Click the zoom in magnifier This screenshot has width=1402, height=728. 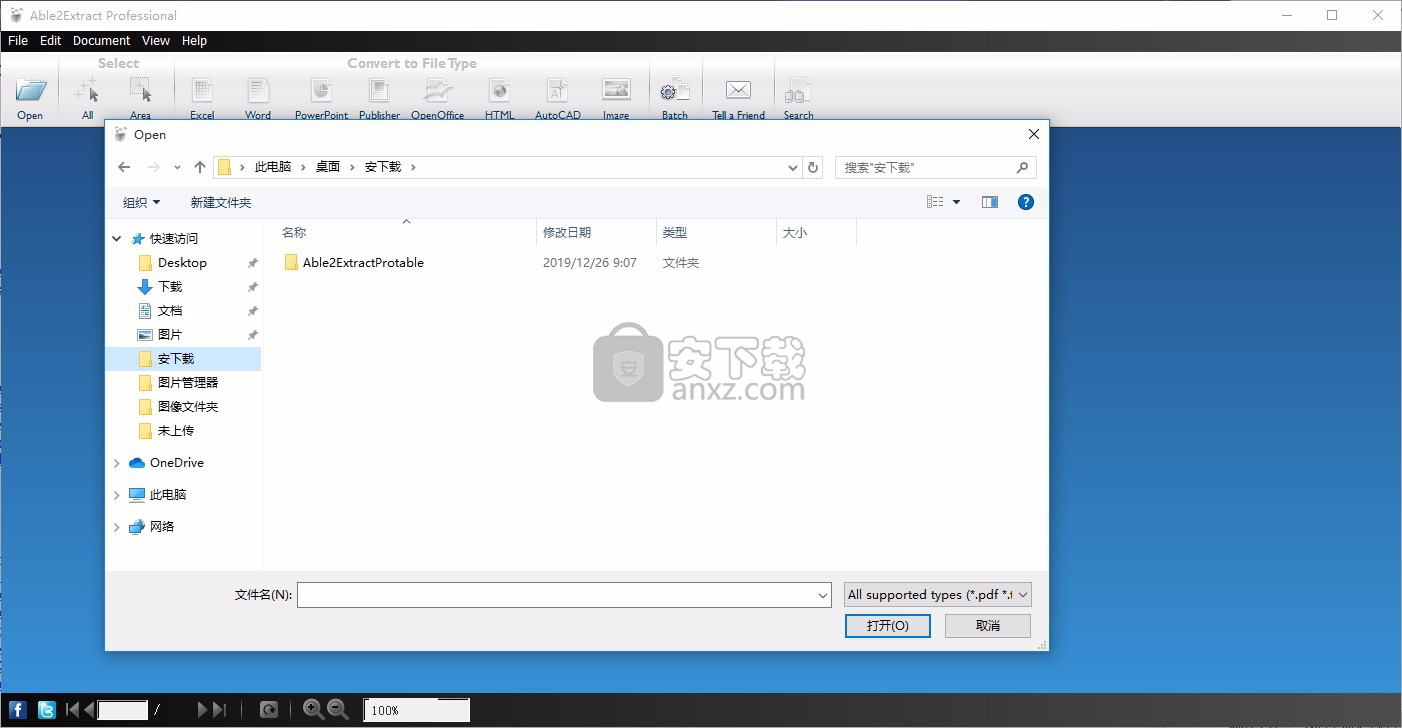coord(314,709)
